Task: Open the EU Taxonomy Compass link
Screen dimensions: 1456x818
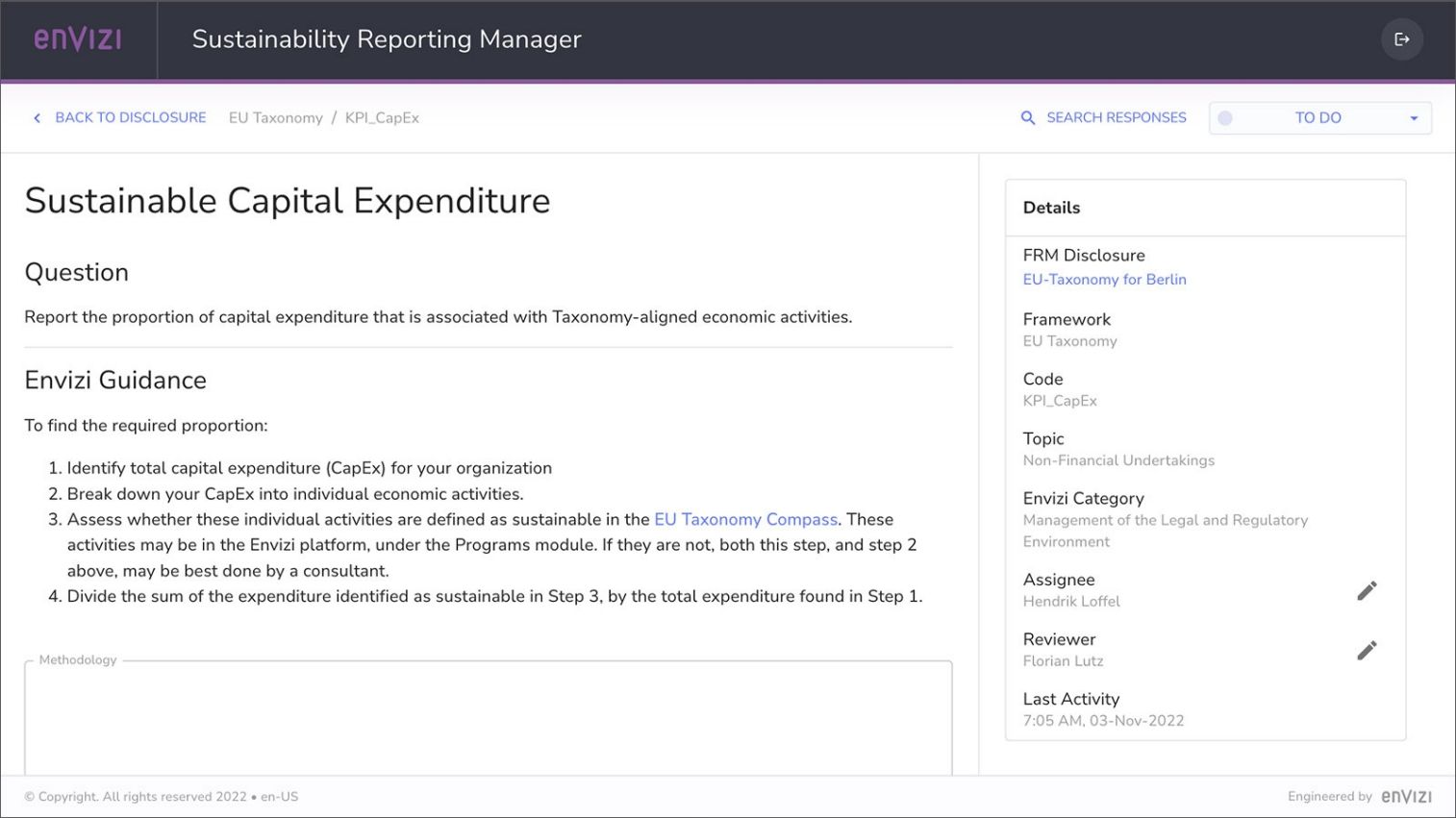Action: [745, 519]
